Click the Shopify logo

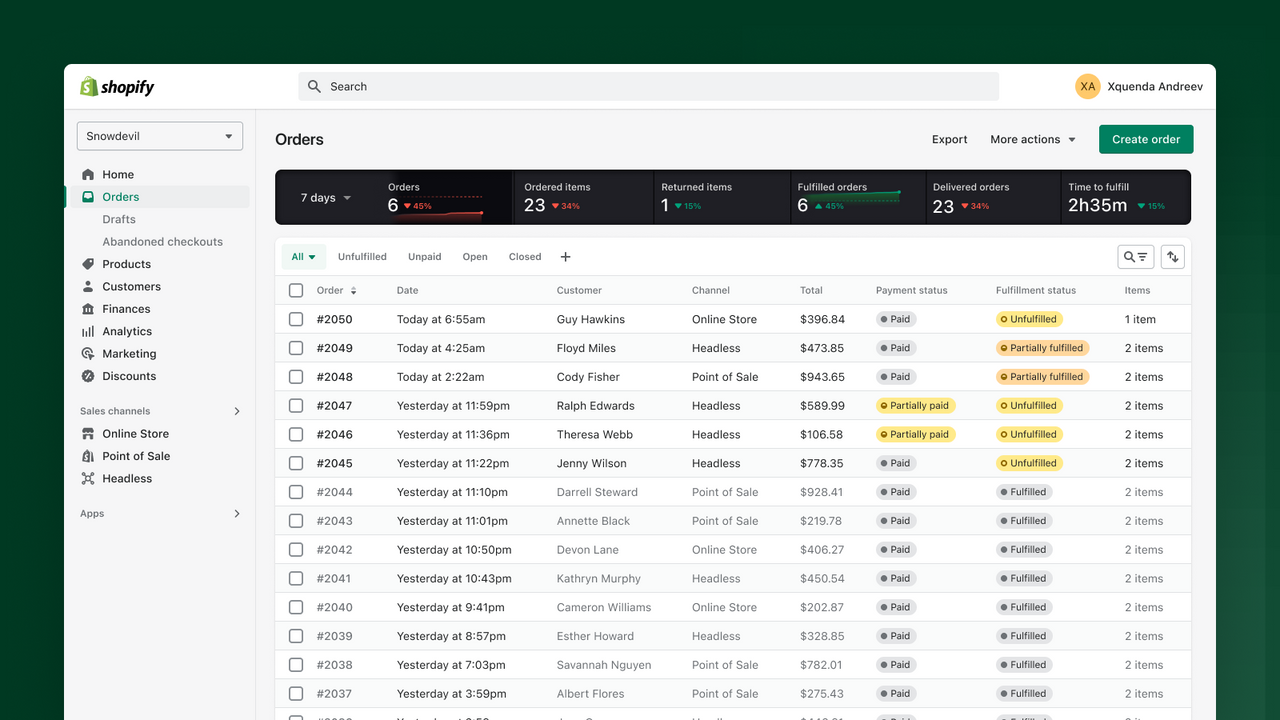(117, 87)
